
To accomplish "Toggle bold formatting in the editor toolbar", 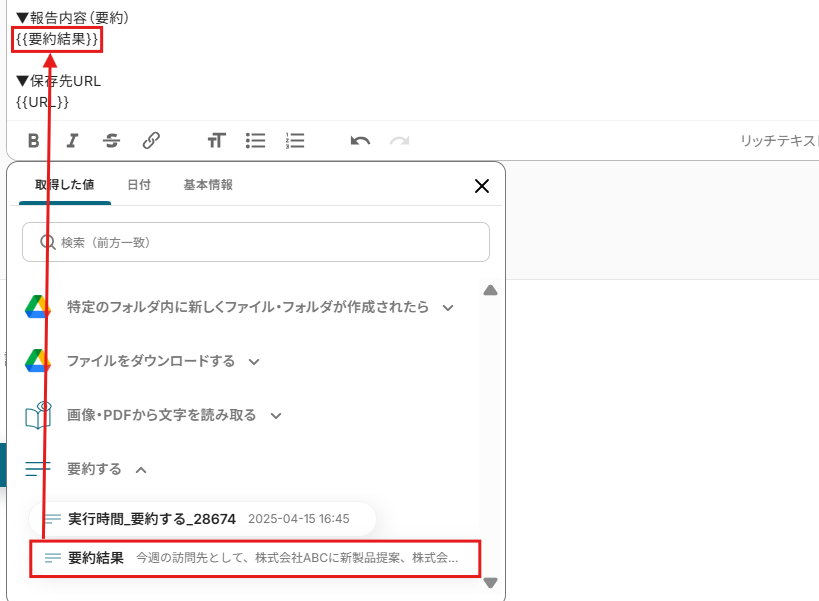I will (33, 140).
